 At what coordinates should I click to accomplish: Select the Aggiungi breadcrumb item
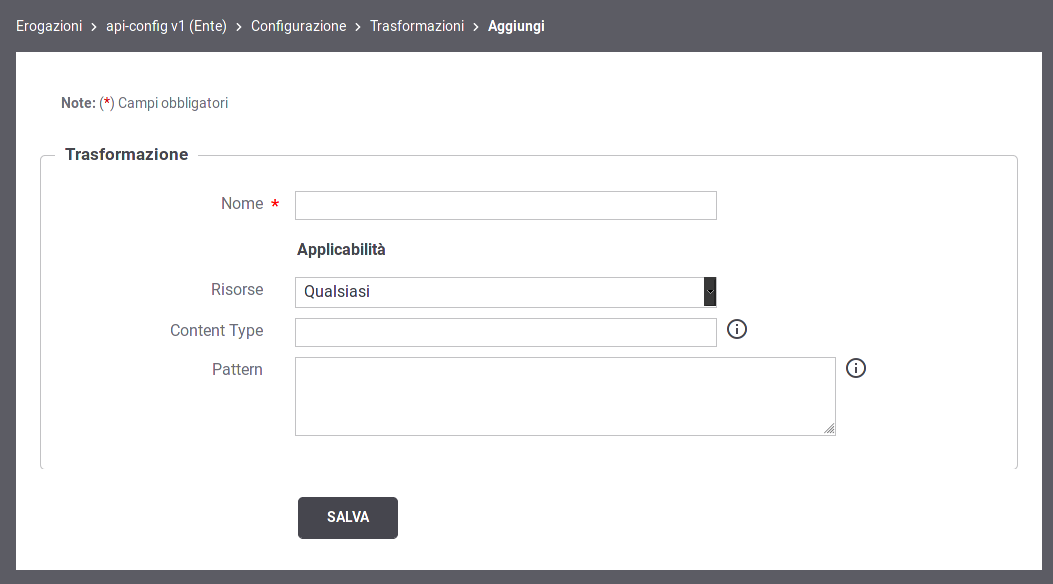[516, 26]
